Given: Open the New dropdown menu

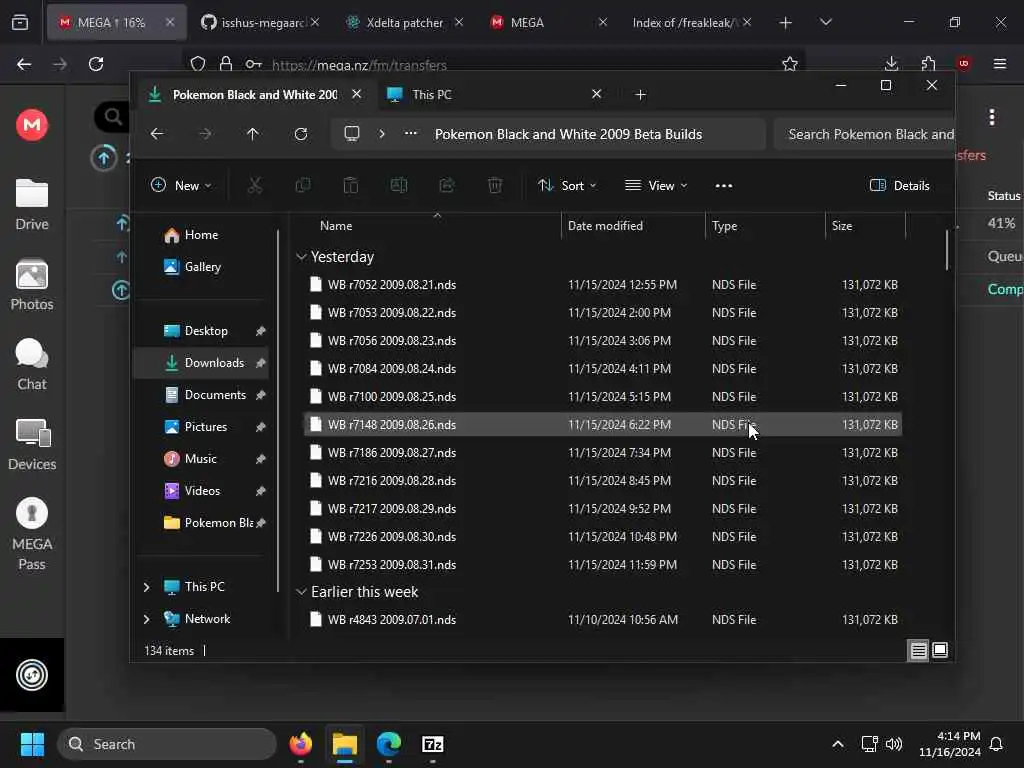Looking at the screenshot, I should (181, 185).
